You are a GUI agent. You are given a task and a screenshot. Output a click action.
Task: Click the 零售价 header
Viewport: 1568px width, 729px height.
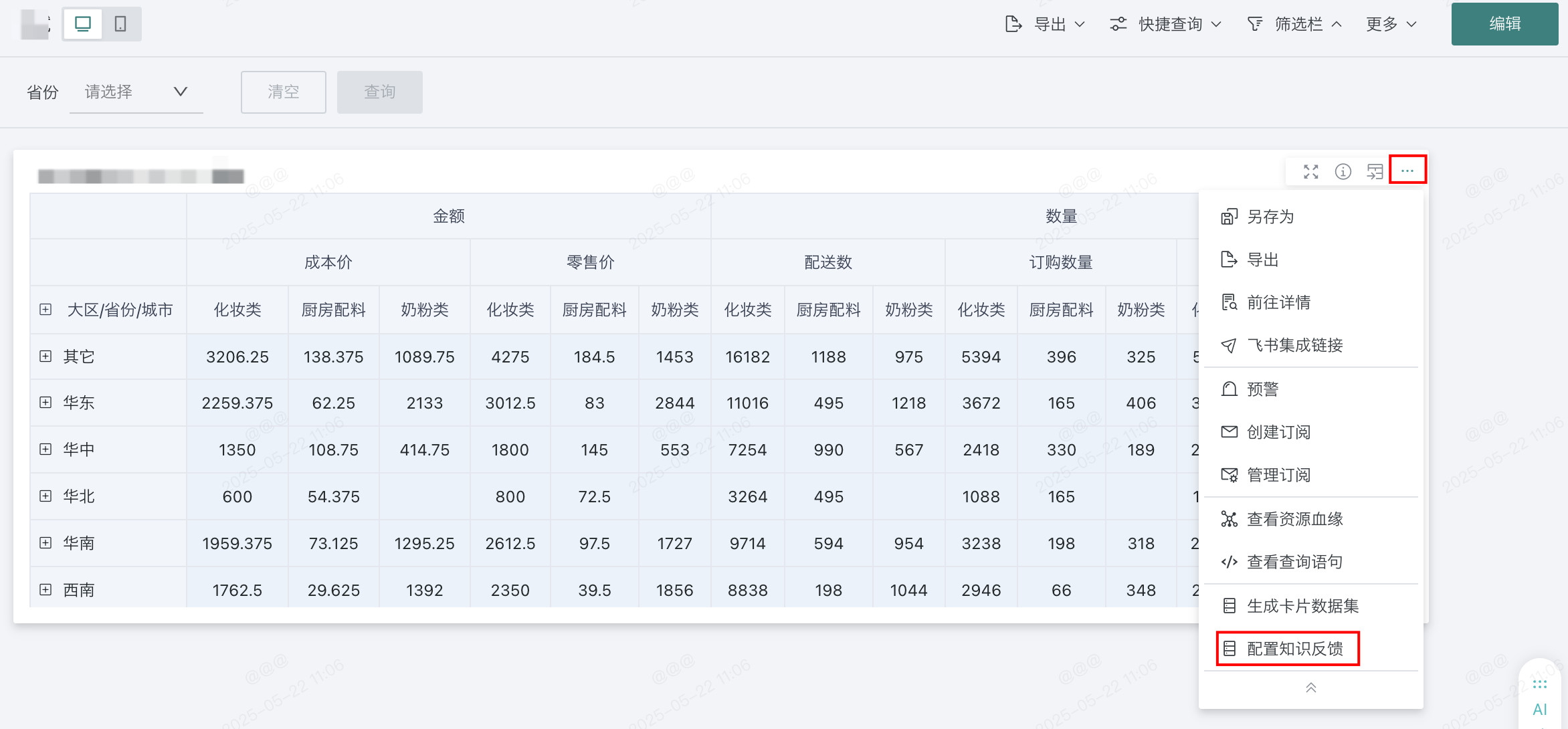591,262
